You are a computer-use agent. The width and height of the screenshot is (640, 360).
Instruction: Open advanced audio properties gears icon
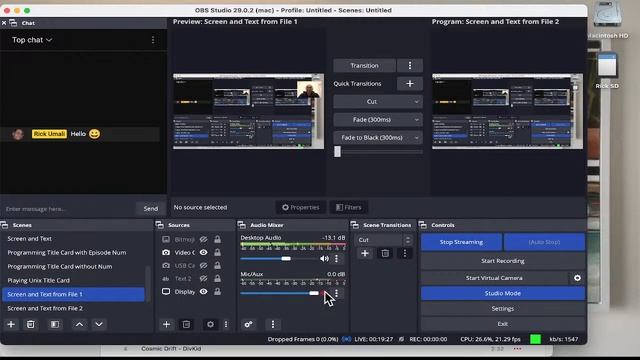click(x=248, y=324)
